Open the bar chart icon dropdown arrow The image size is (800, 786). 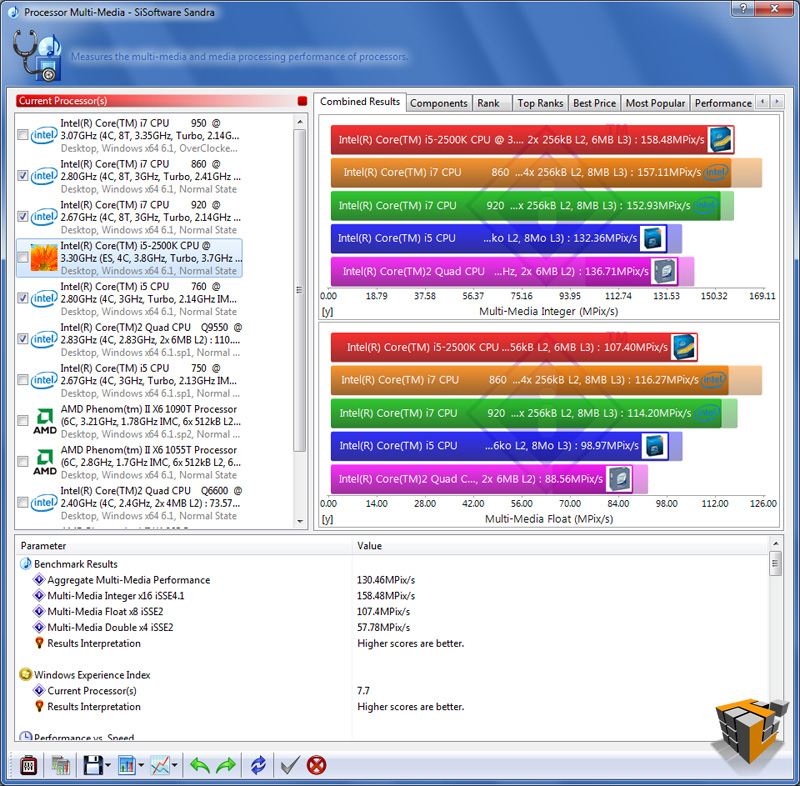pyautogui.click(x=141, y=765)
